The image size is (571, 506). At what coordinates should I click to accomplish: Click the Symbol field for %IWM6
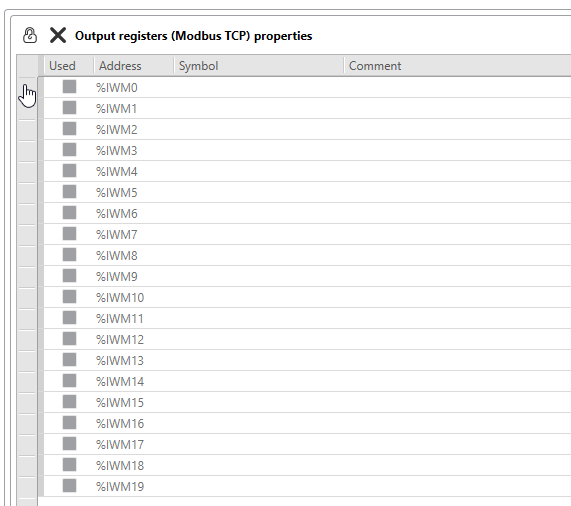coord(259,213)
